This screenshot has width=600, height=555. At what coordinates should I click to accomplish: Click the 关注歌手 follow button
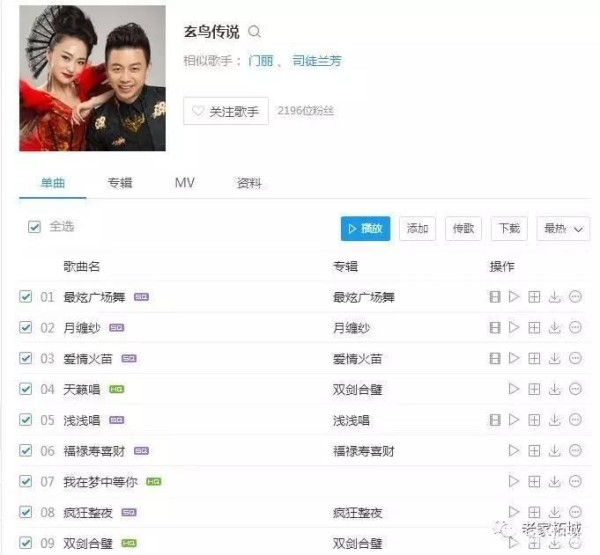[226, 111]
